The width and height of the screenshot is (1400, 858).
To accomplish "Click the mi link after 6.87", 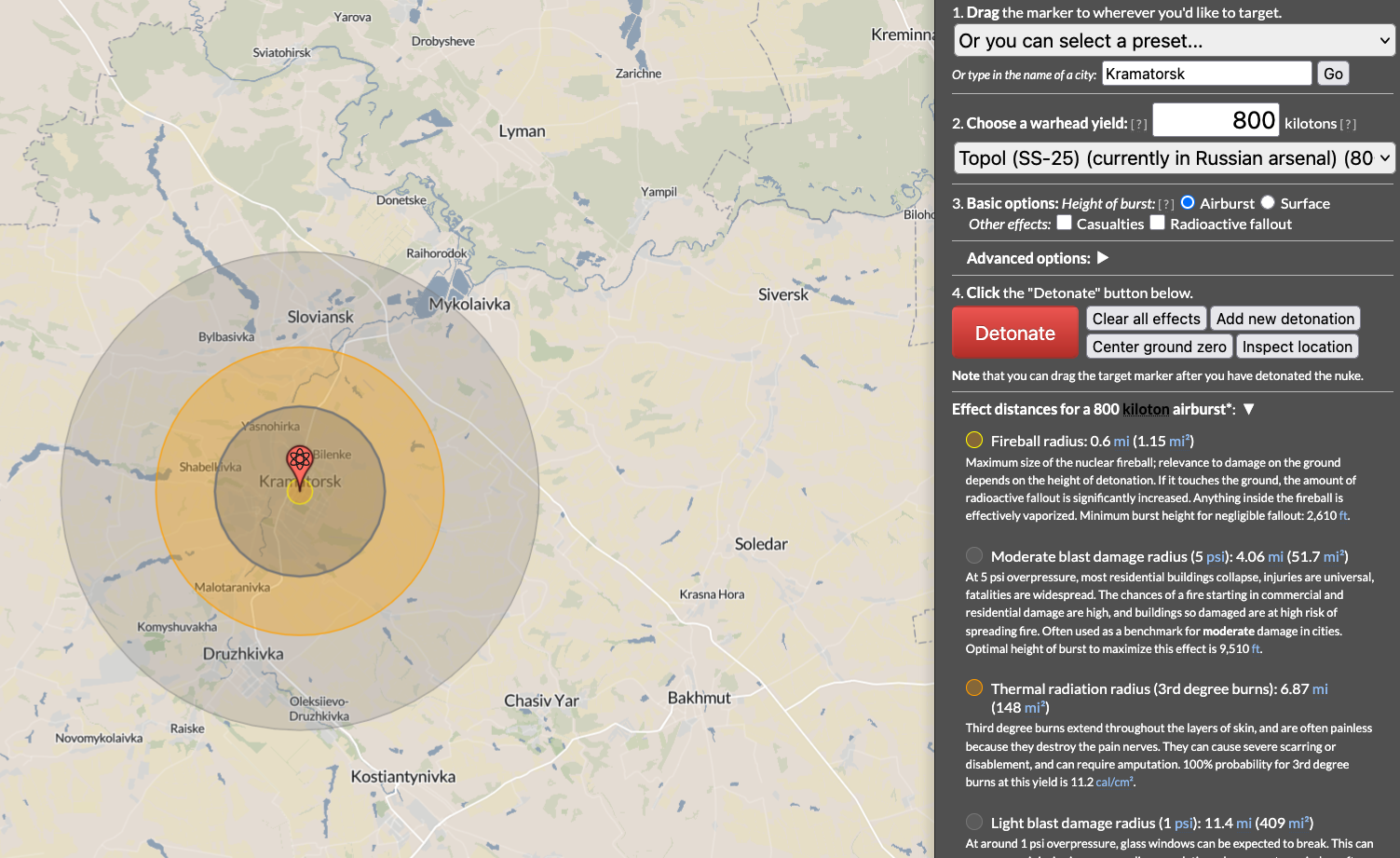I will tap(1321, 688).
